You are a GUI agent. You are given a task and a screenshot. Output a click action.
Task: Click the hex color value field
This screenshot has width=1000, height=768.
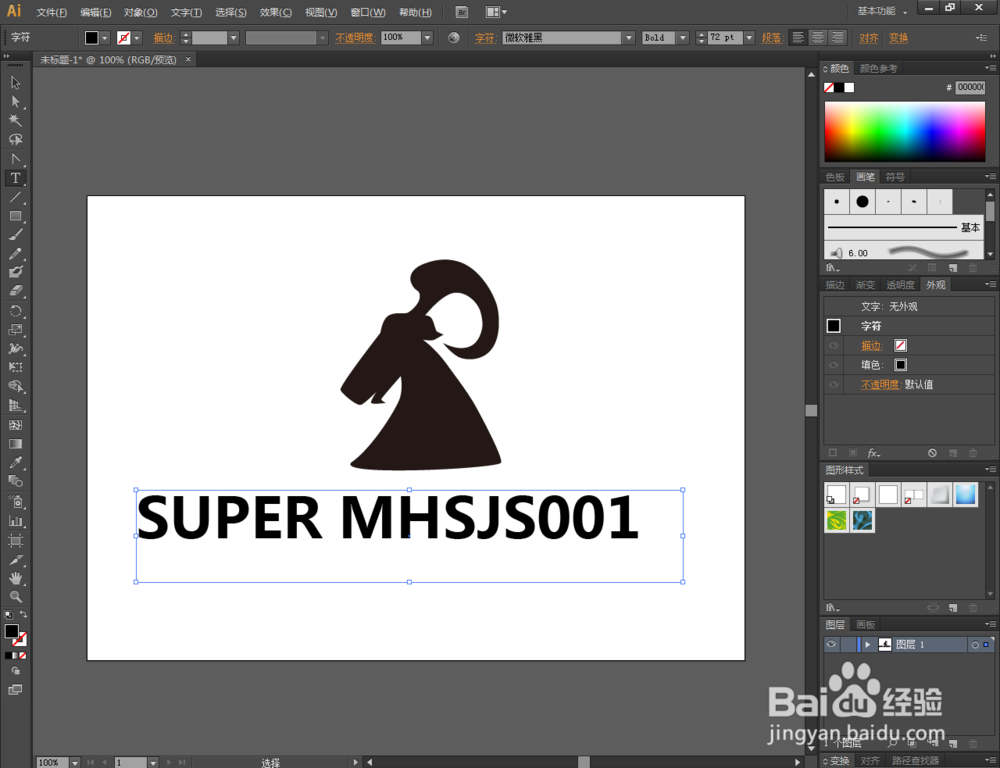pos(970,87)
